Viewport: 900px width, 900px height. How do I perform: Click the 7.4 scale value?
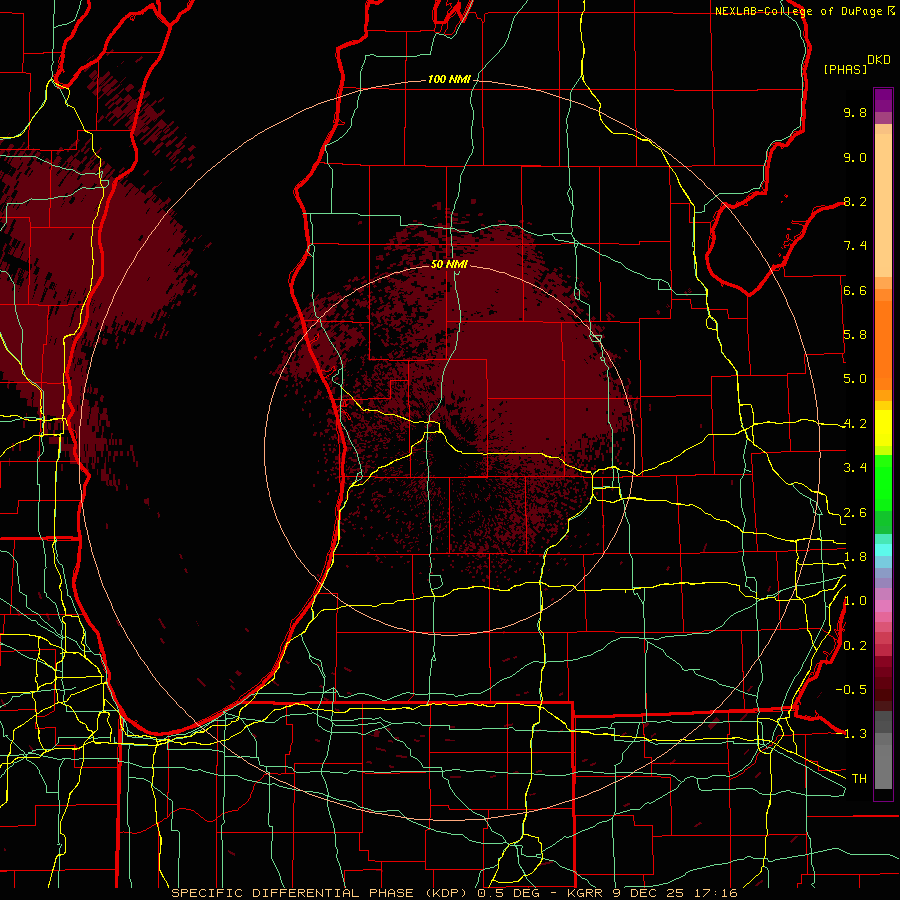pyautogui.click(x=855, y=246)
